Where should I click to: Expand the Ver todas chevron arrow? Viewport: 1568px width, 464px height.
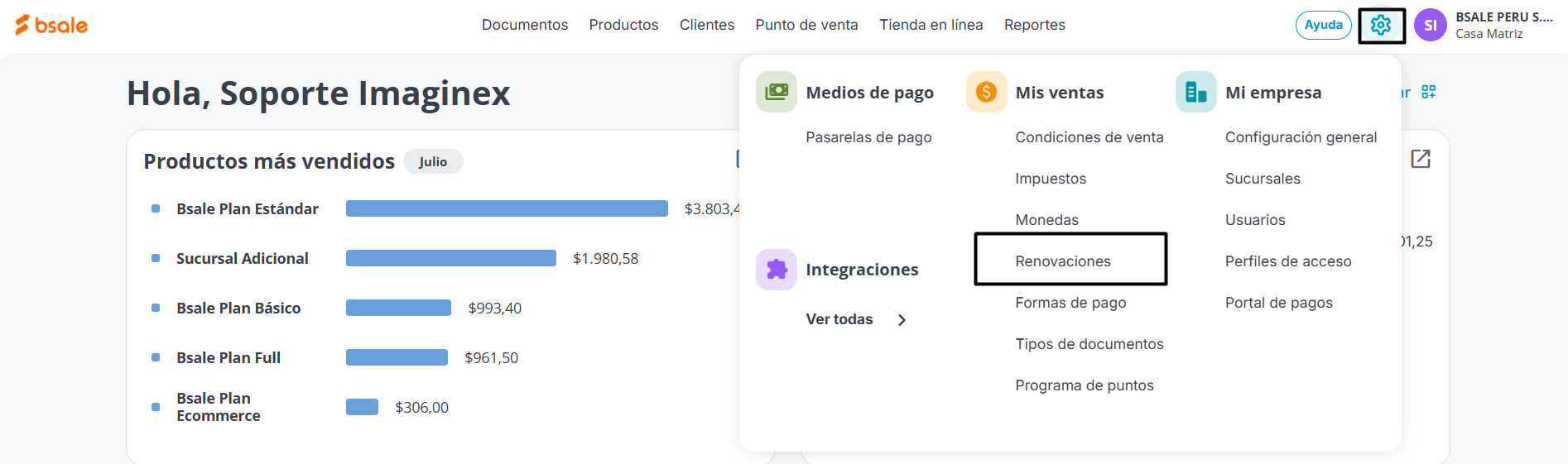pyautogui.click(x=902, y=320)
